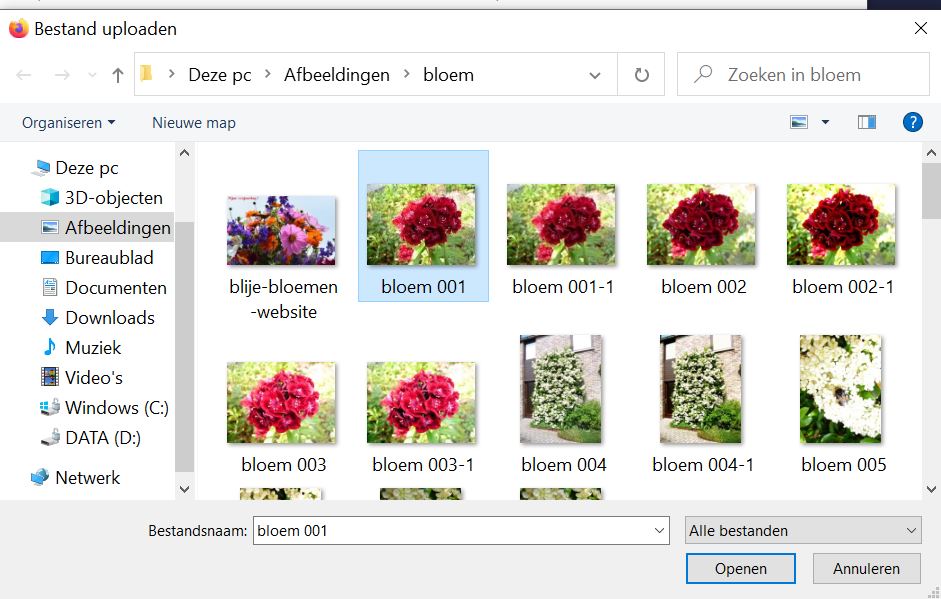
Task: Click the refresh button beside address bar
Action: point(641,75)
